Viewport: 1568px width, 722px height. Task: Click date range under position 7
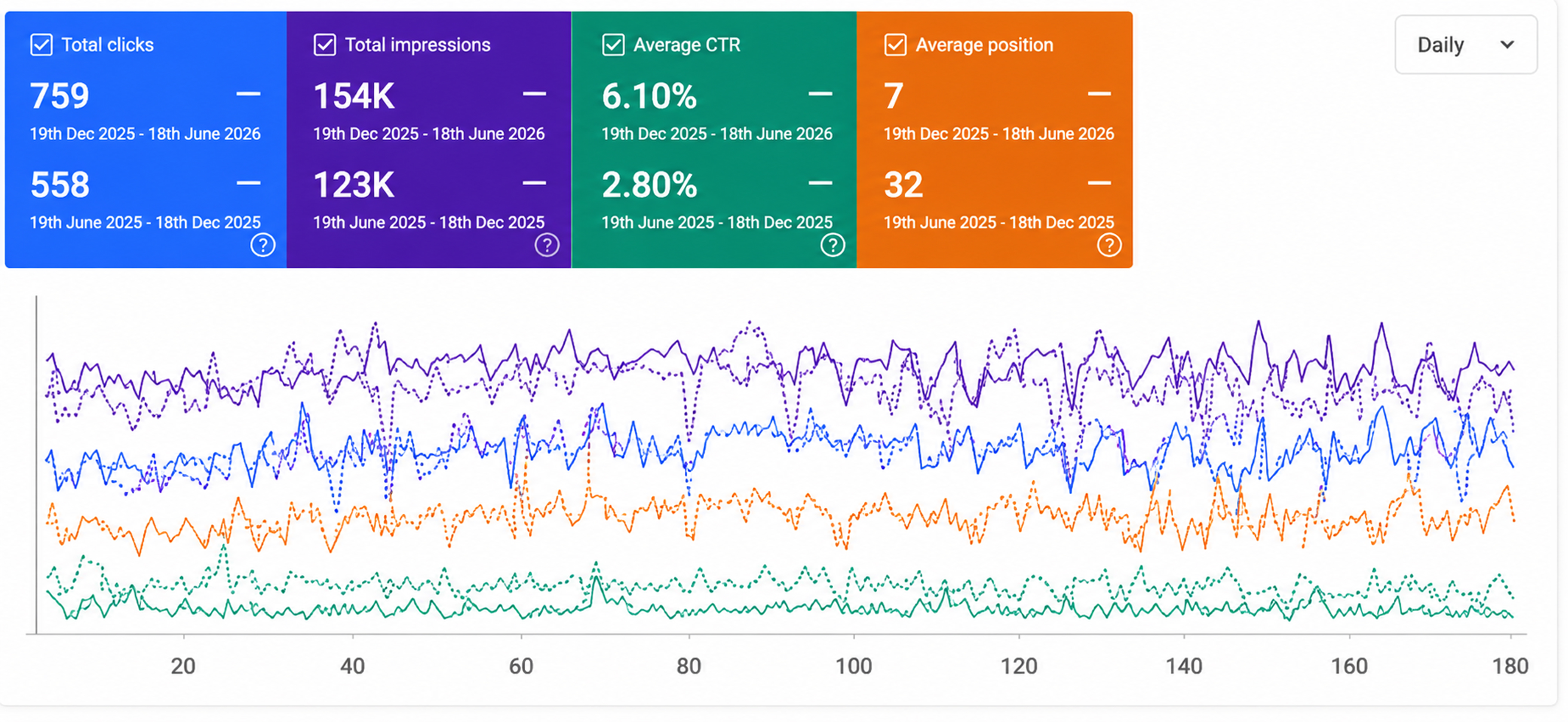999,134
